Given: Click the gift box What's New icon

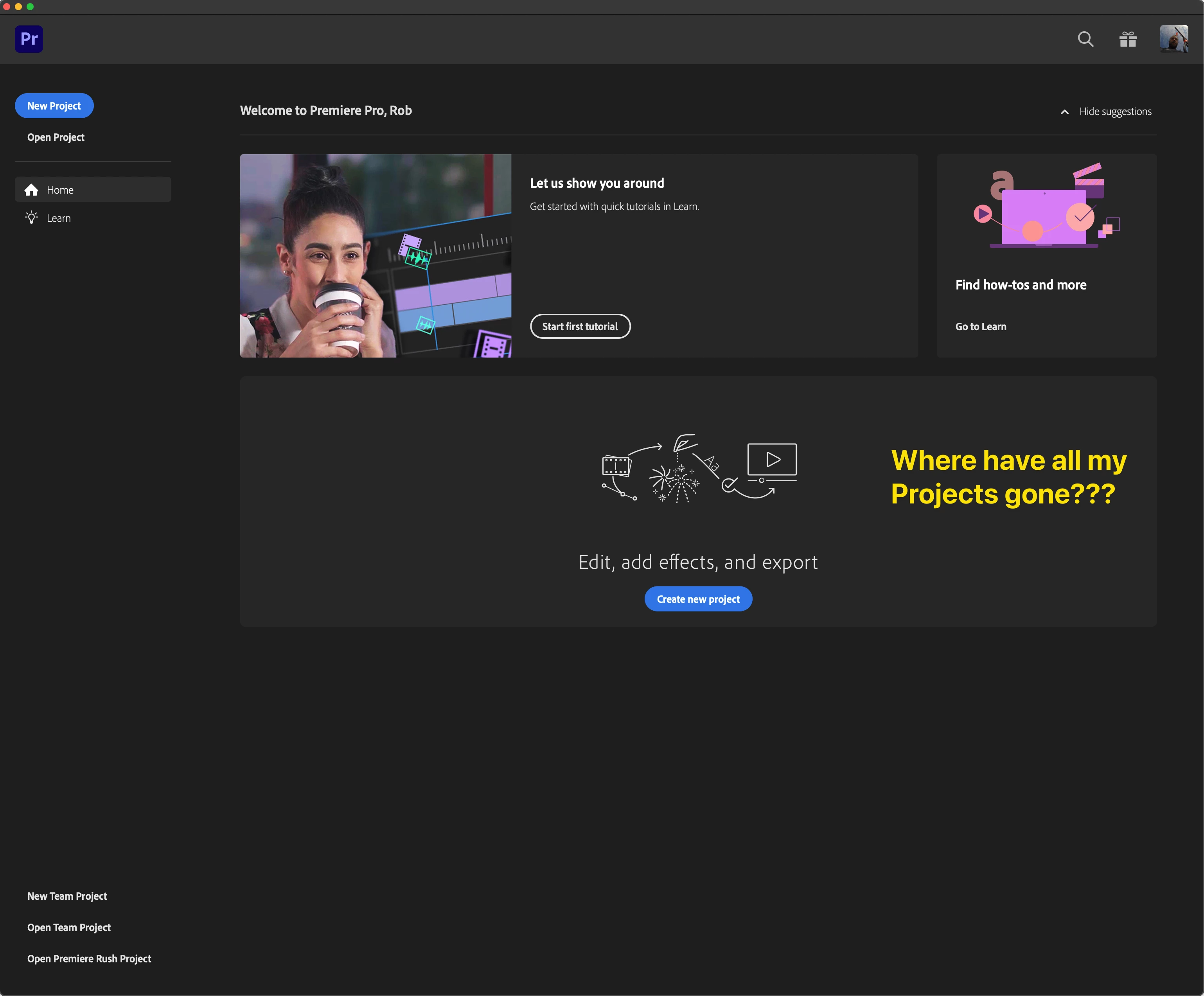Looking at the screenshot, I should (x=1128, y=39).
